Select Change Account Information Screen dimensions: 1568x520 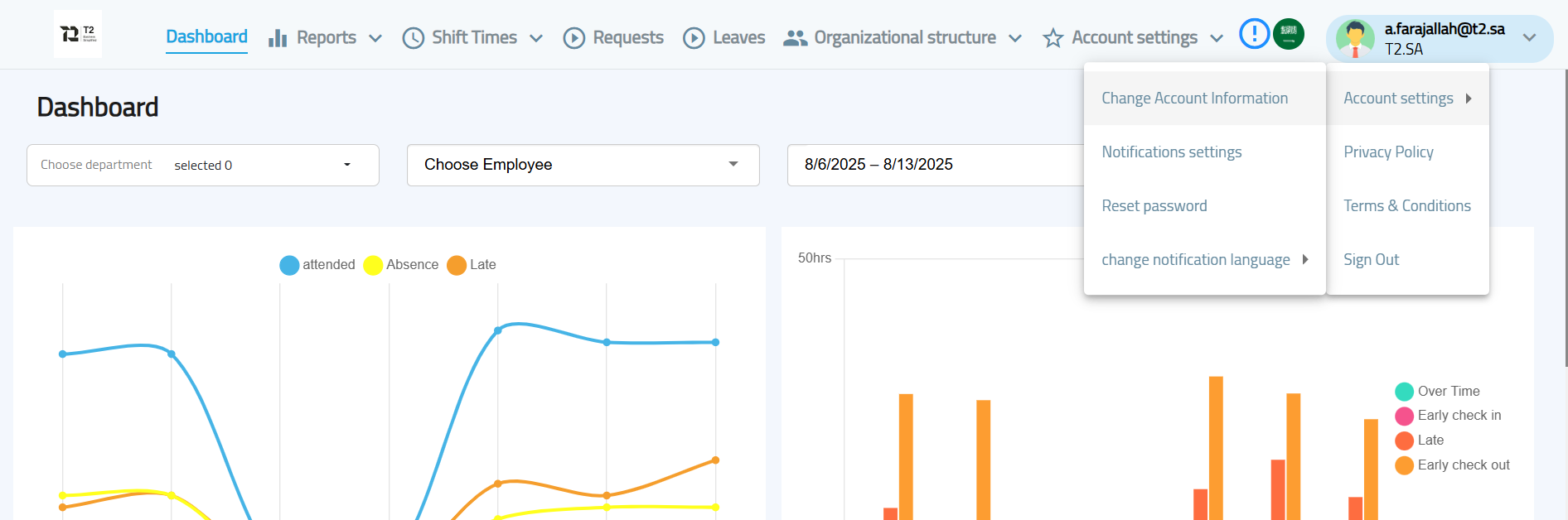point(1205,98)
